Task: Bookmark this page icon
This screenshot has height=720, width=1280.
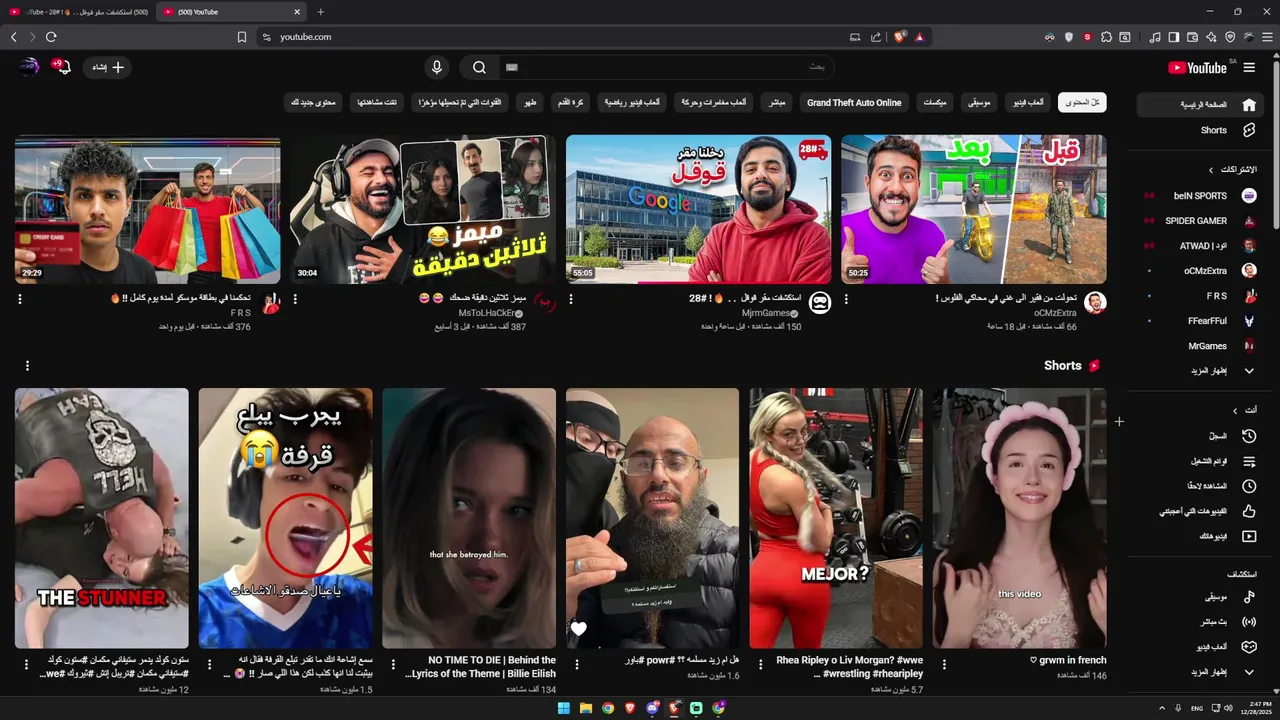Action: point(241,37)
